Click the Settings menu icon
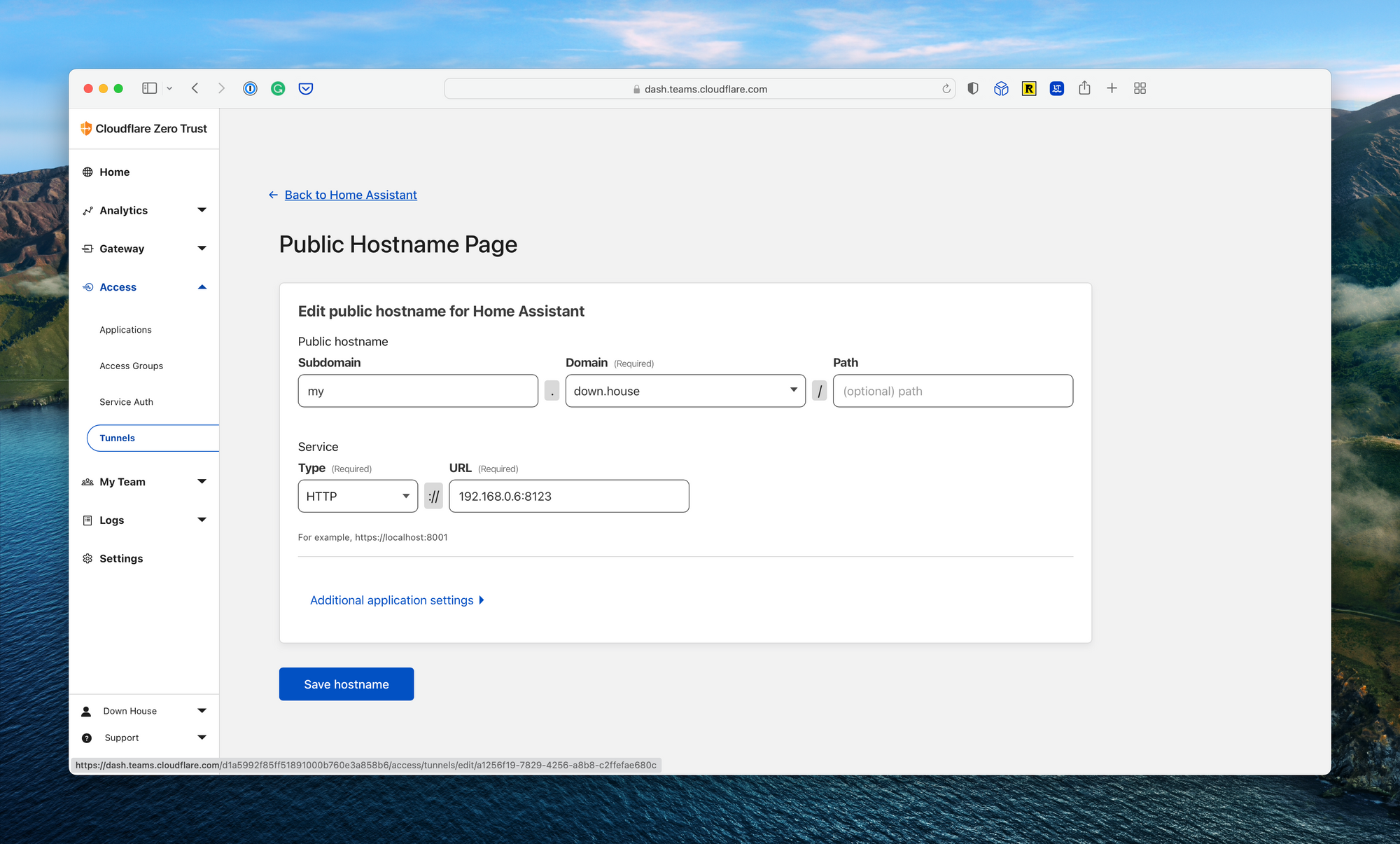Viewport: 1400px width, 844px height. 87,558
